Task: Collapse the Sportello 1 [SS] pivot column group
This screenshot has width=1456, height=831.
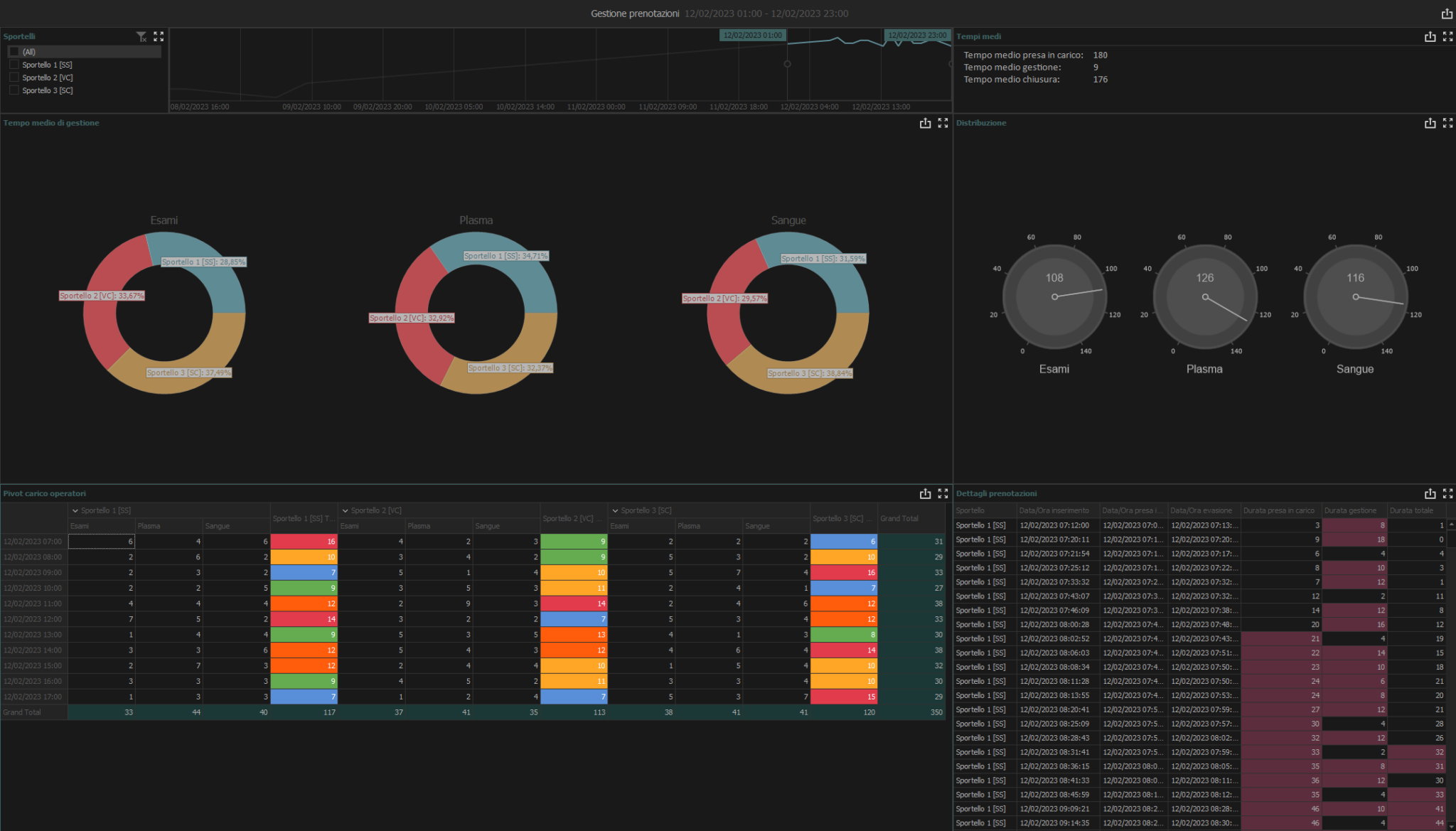Action: (75, 510)
